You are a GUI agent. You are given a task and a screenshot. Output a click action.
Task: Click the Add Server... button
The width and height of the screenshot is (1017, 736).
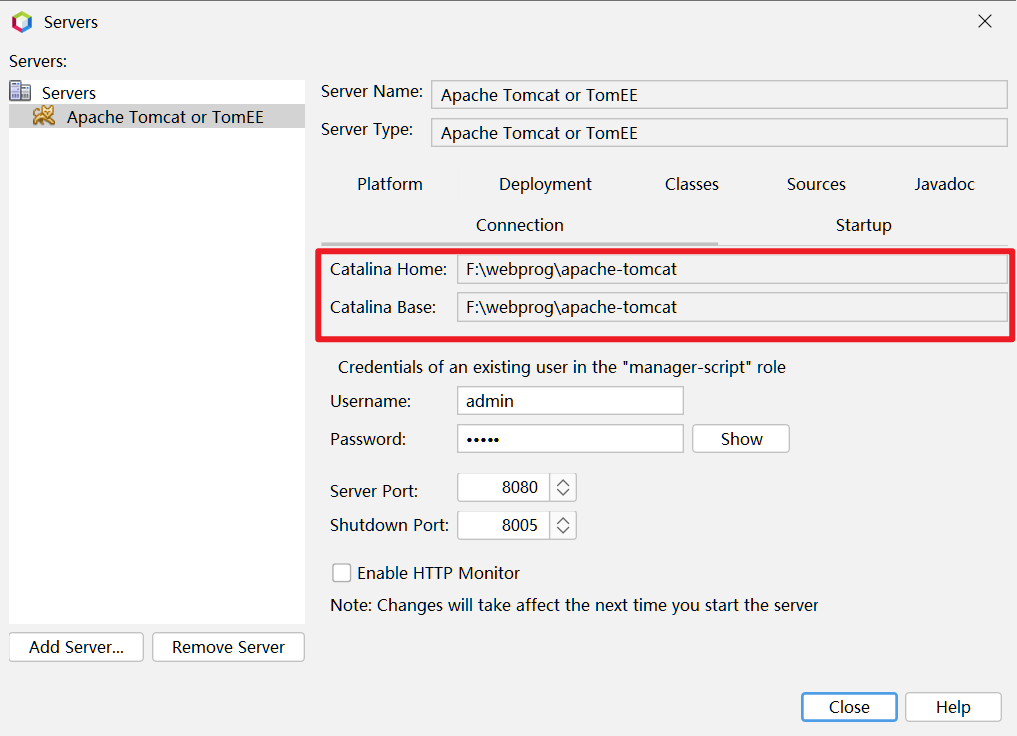click(77, 647)
